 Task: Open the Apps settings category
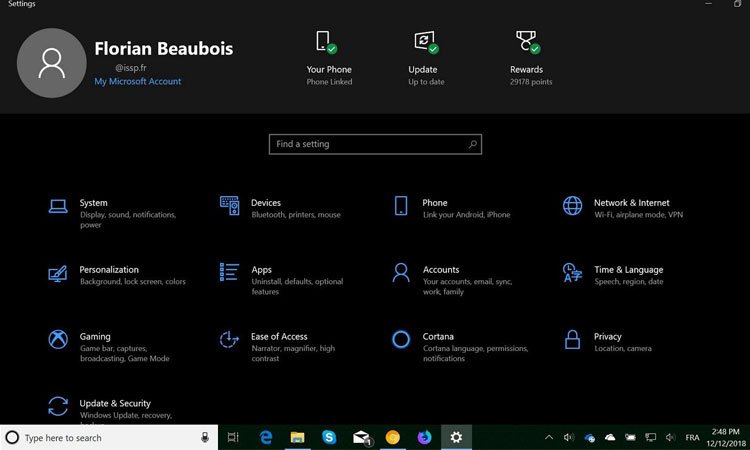[x=261, y=270]
